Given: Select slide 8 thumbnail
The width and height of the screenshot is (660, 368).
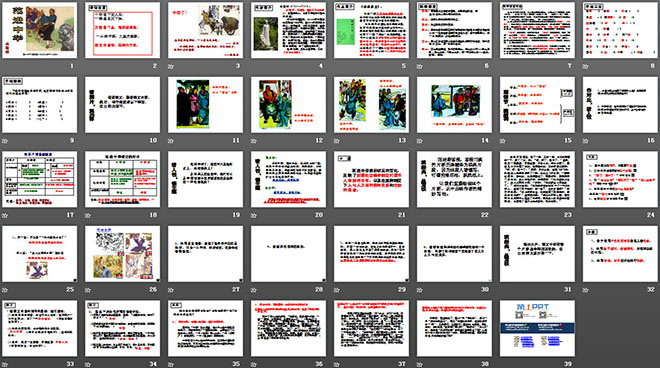Looking at the screenshot, I should [620, 30].
